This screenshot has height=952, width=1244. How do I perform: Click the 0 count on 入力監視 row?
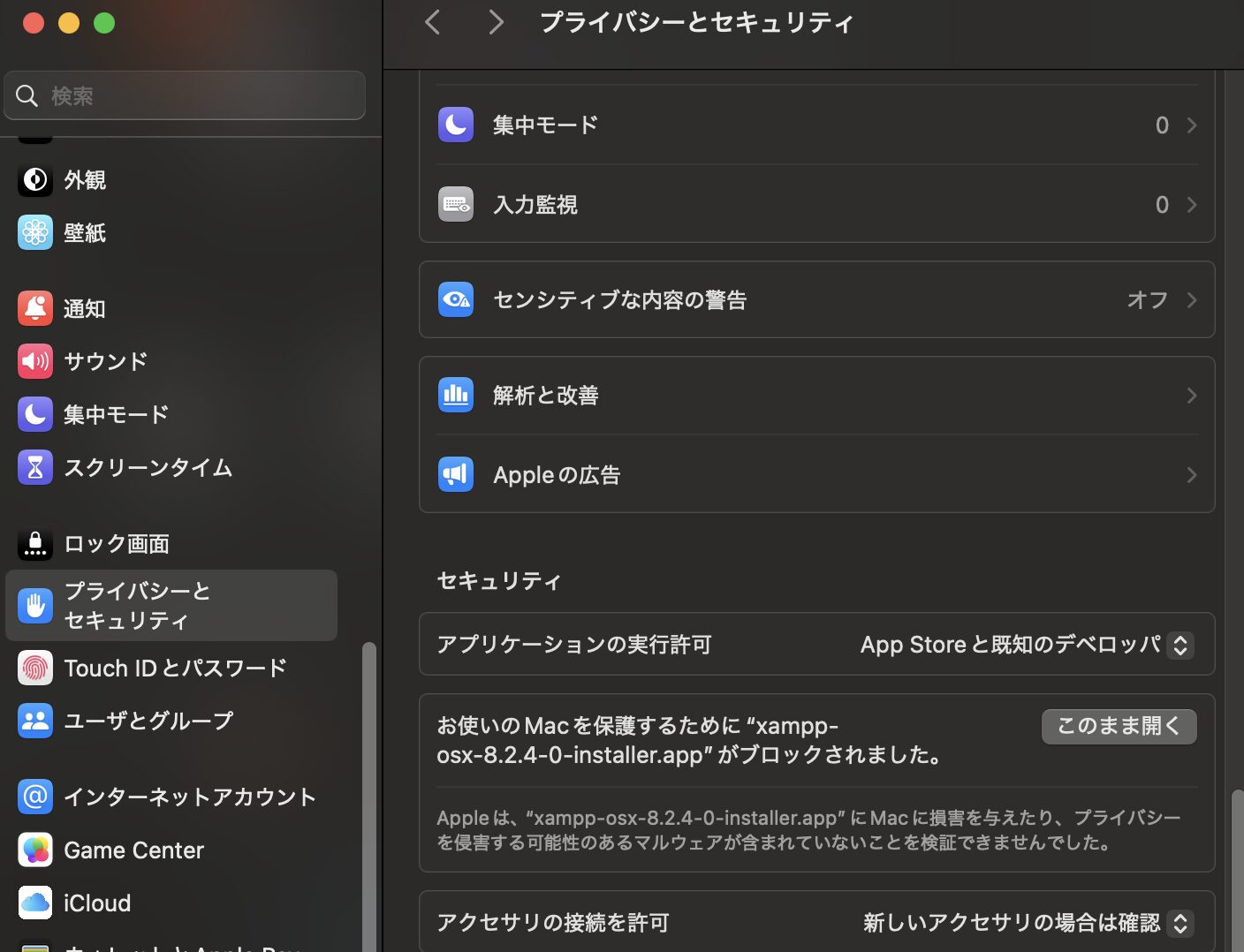click(1162, 205)
